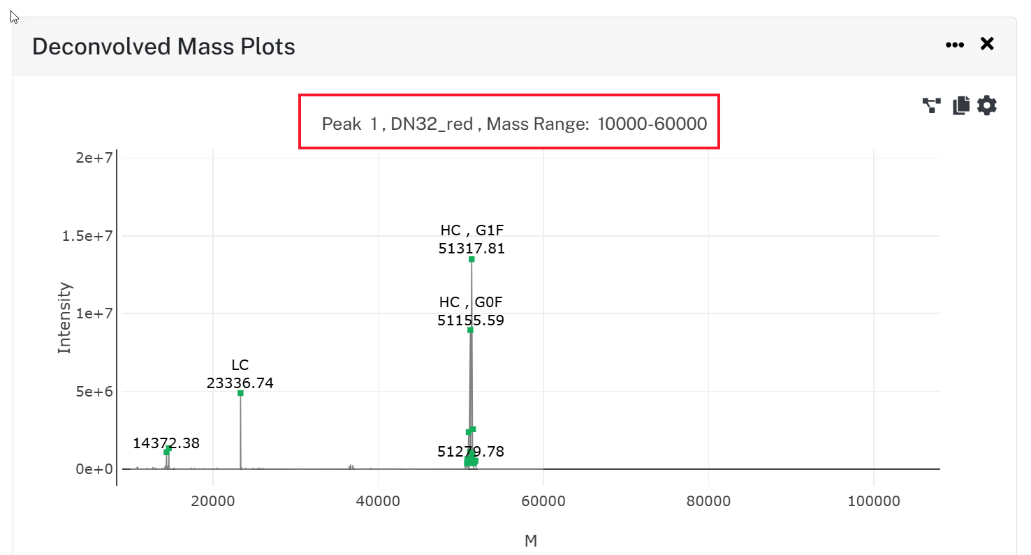
Task: Select the HC, G0F peak marker at 51155.59
Action: click(x=470, y=330)
